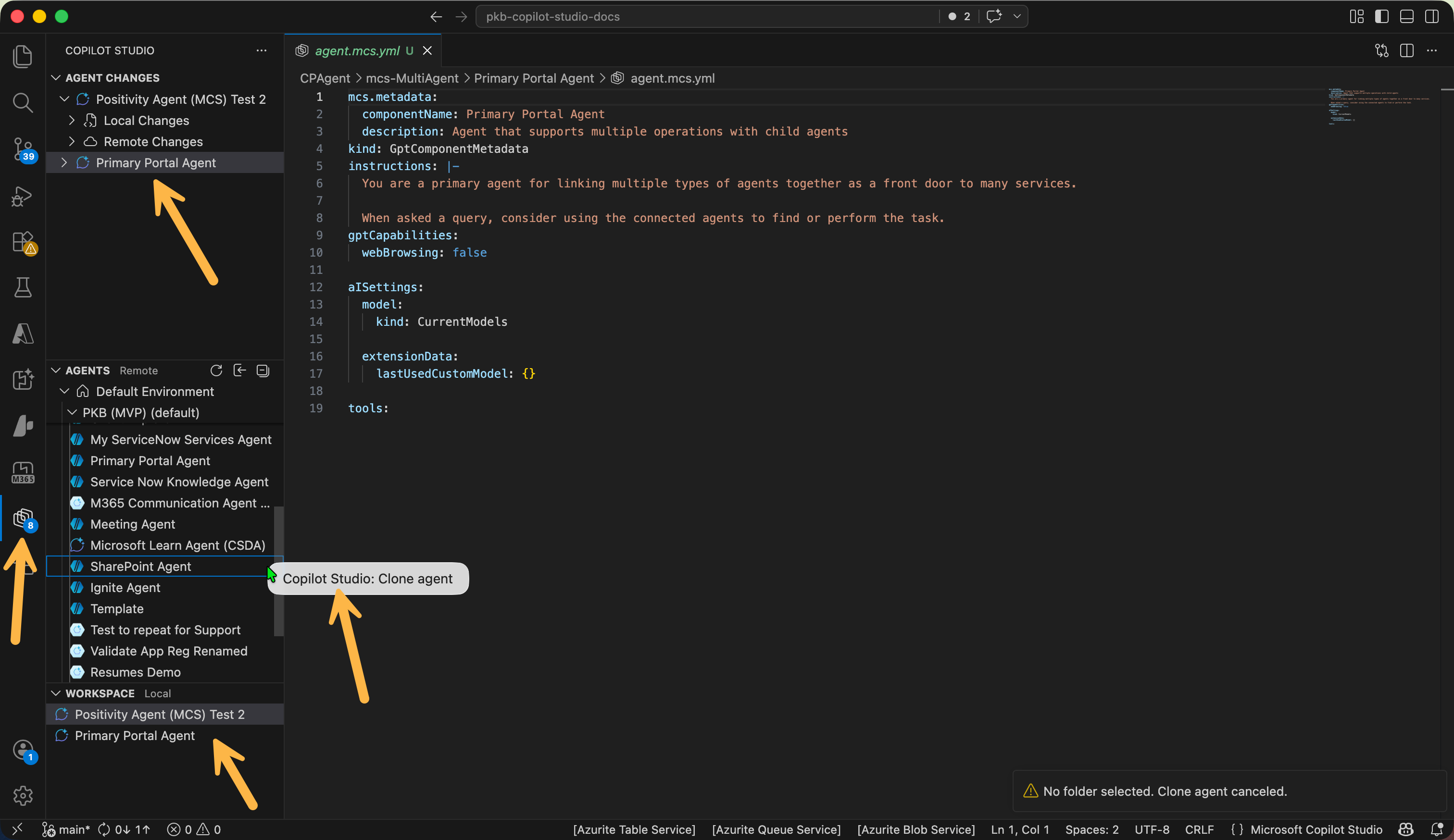Click the Azure icon in activity bar
1454x840 pixels.
(23, 333)
